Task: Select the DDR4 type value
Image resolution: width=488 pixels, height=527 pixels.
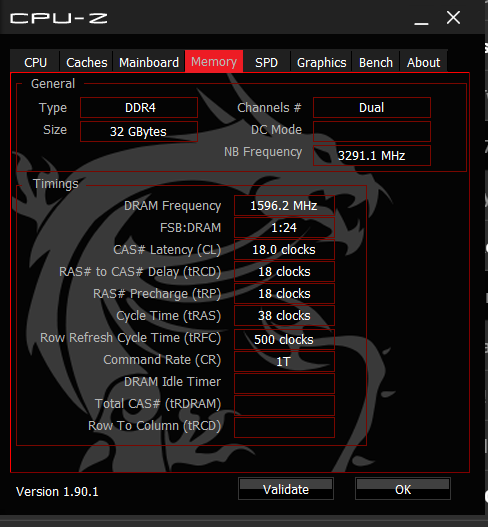Action: [139, 108]
